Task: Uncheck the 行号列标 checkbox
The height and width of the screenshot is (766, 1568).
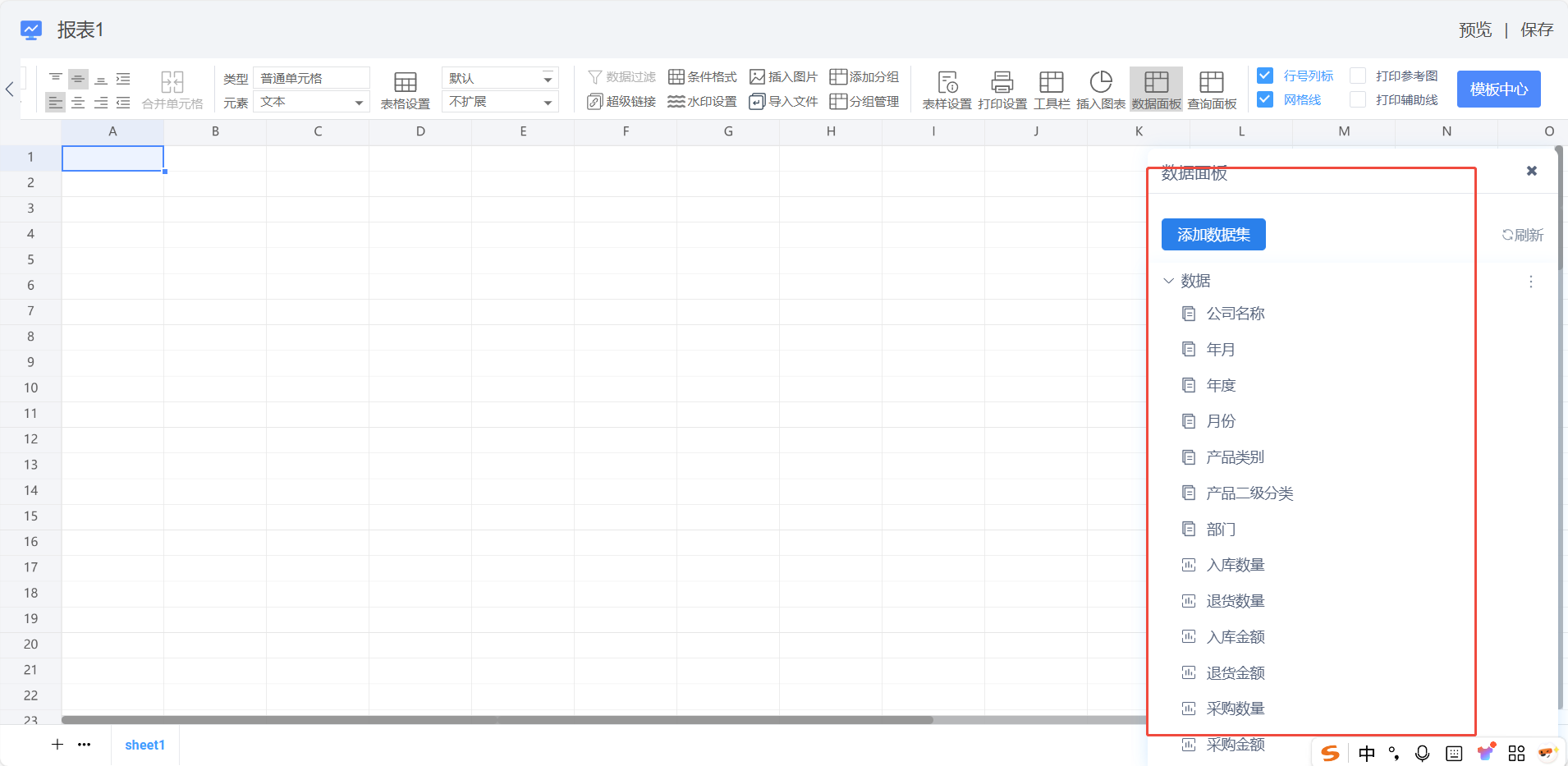Action: coord(1265,76)
